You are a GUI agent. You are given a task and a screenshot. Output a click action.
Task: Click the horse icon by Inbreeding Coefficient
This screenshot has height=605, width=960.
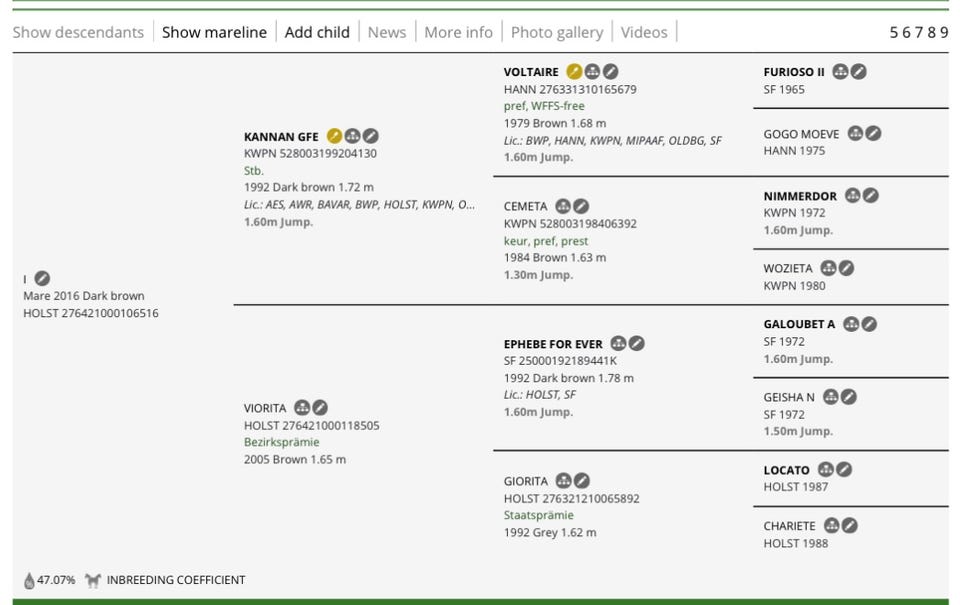(92, 580)
